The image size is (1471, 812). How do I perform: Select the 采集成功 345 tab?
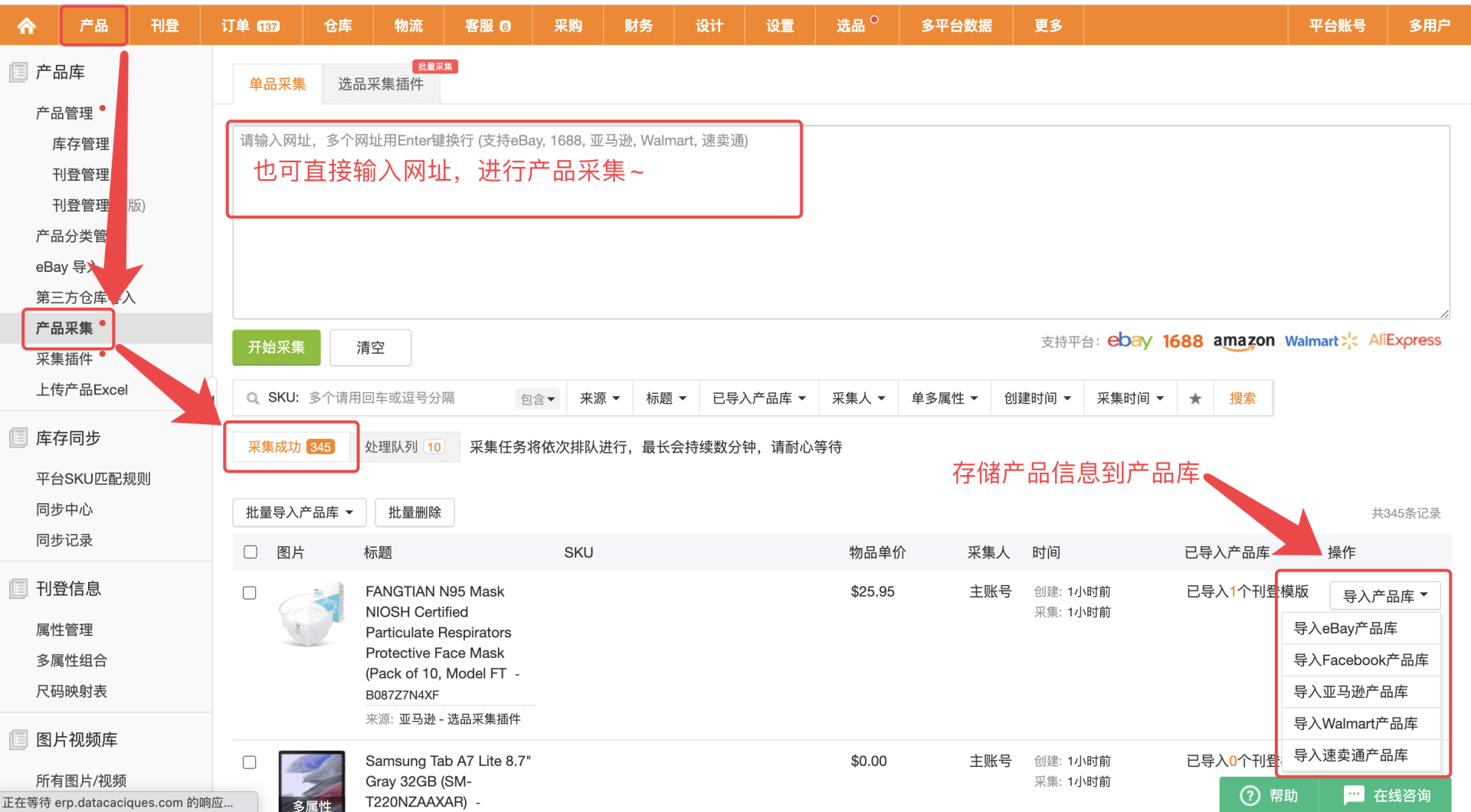coord(291,447)
